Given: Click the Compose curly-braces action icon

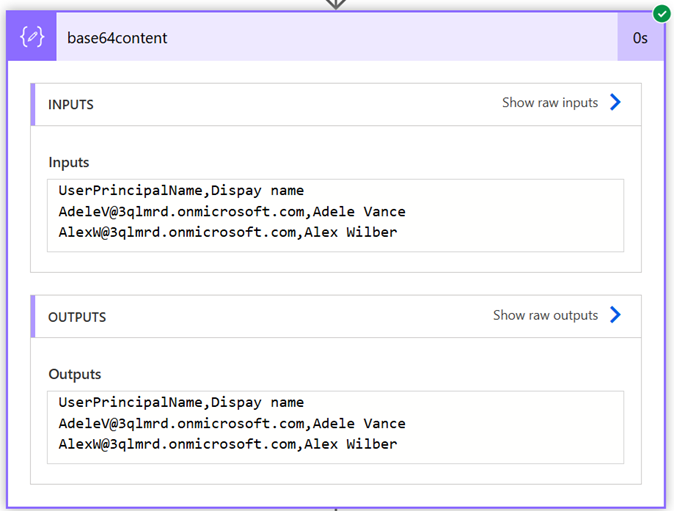Looking at the screenshot, I should (33, 37).
